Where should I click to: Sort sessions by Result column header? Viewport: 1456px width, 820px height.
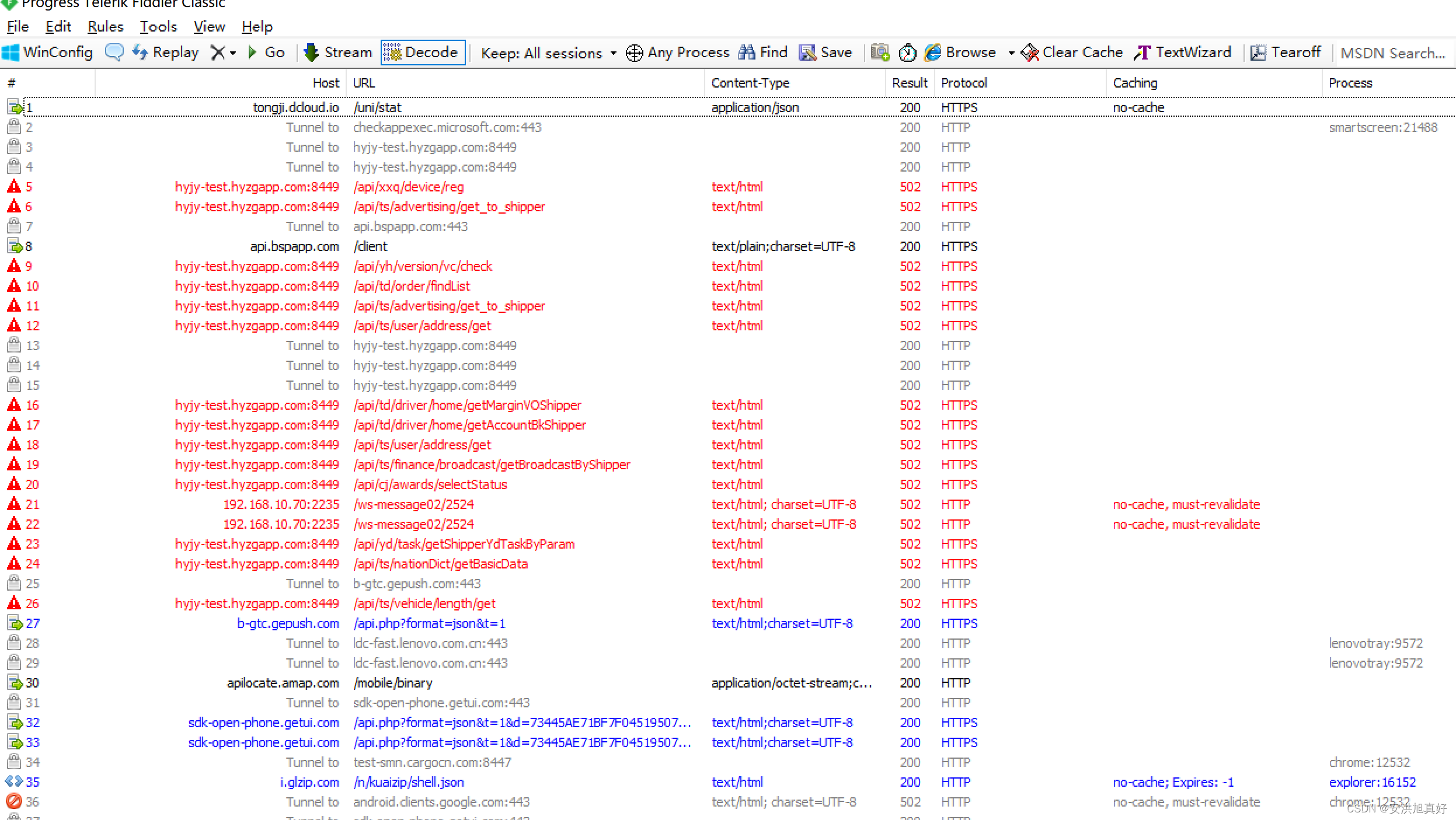[x=909, y=83]
